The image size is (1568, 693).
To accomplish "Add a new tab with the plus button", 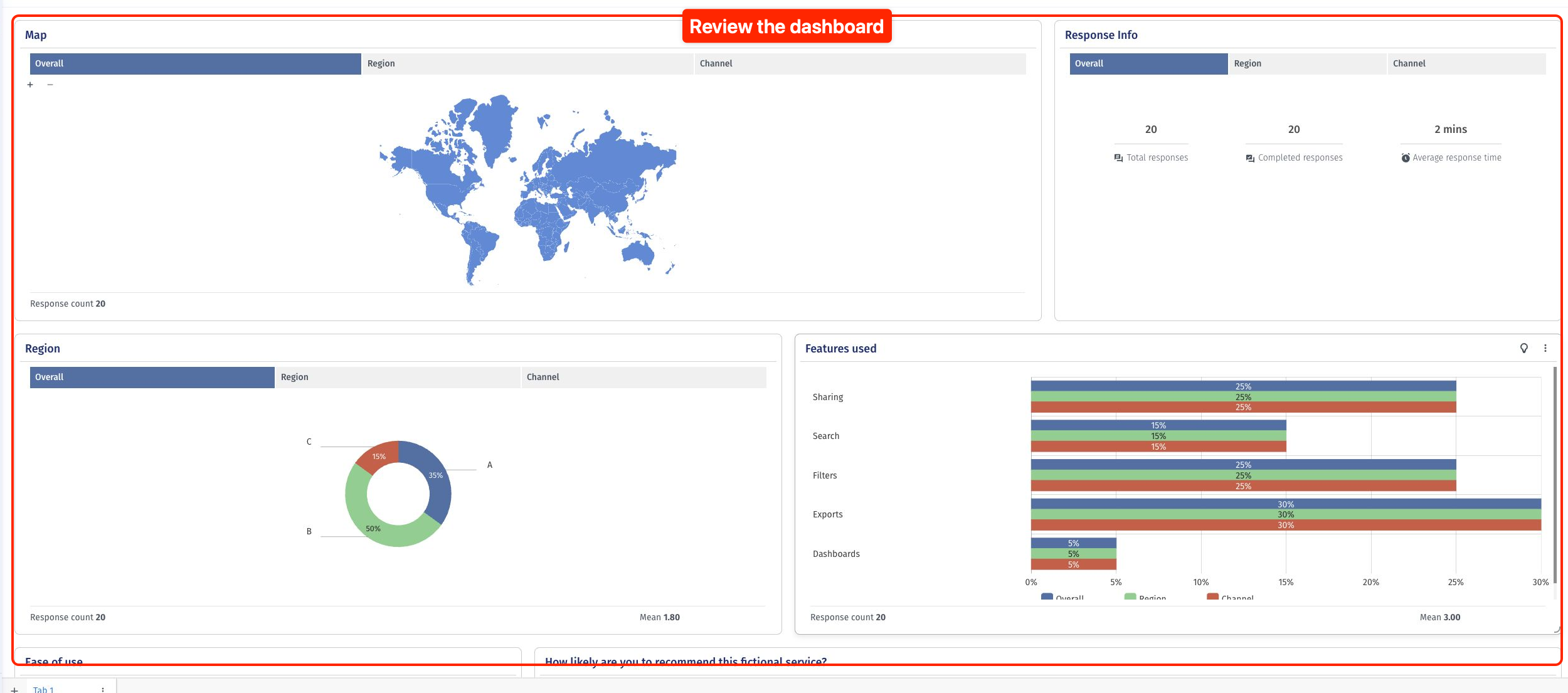I will 14,689.
